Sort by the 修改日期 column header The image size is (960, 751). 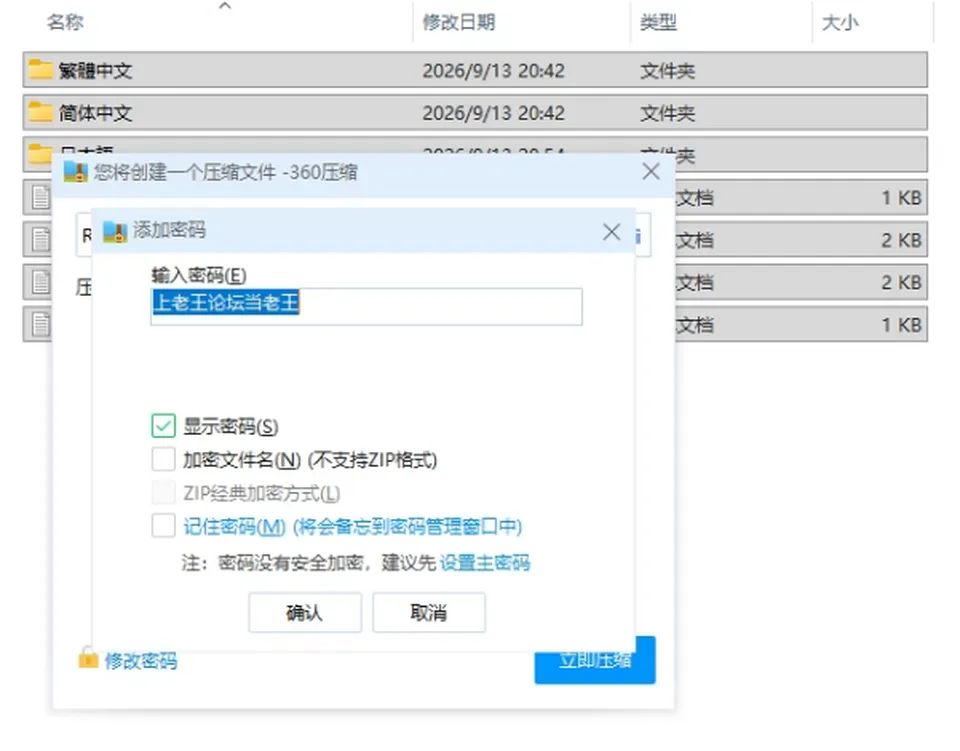click(x=459, y=23)
